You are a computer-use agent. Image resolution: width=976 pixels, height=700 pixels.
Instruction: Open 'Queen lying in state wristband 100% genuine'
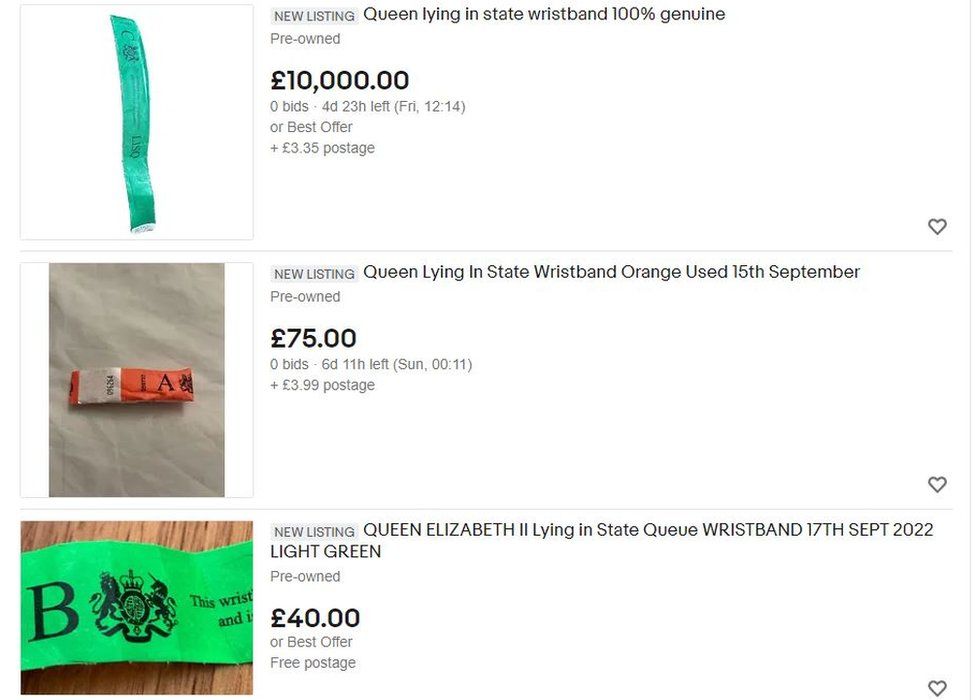pos(544,14)
